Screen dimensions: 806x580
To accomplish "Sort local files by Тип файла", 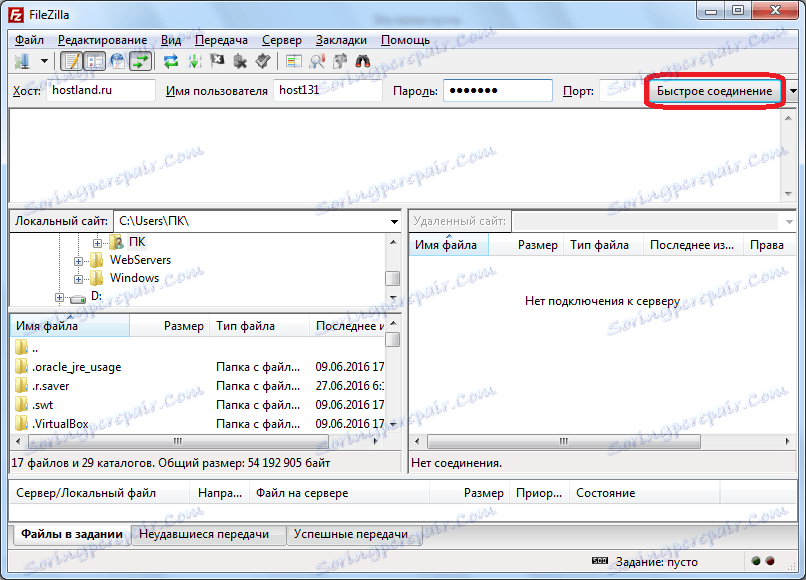I will tap(260, 326).
